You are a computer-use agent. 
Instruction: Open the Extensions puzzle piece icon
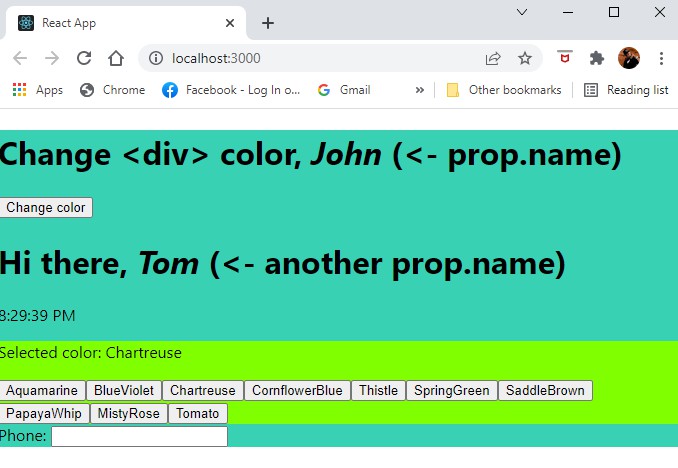[597, 58]
